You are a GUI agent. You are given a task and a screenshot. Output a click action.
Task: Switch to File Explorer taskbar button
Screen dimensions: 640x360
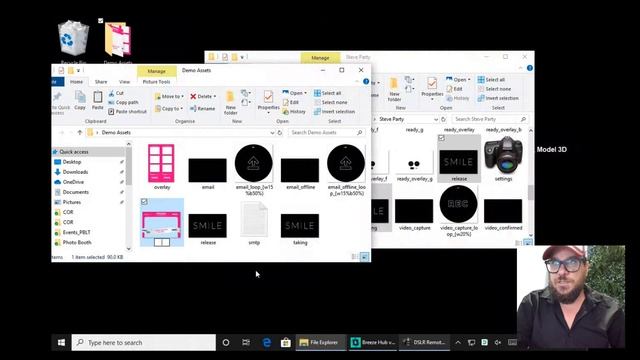point(320,342)
